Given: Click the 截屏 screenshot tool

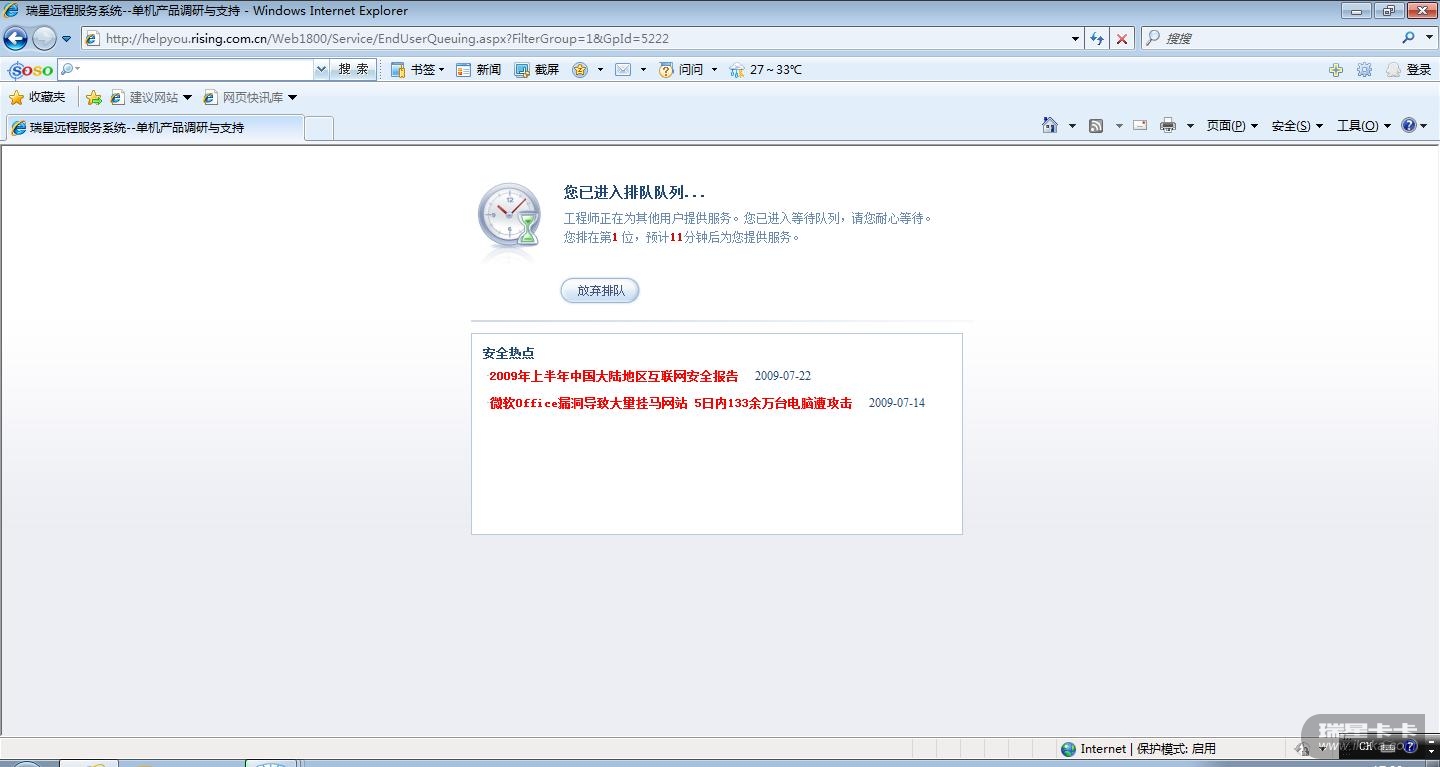Looking at the screenshot, I should [x=537, y=70].
